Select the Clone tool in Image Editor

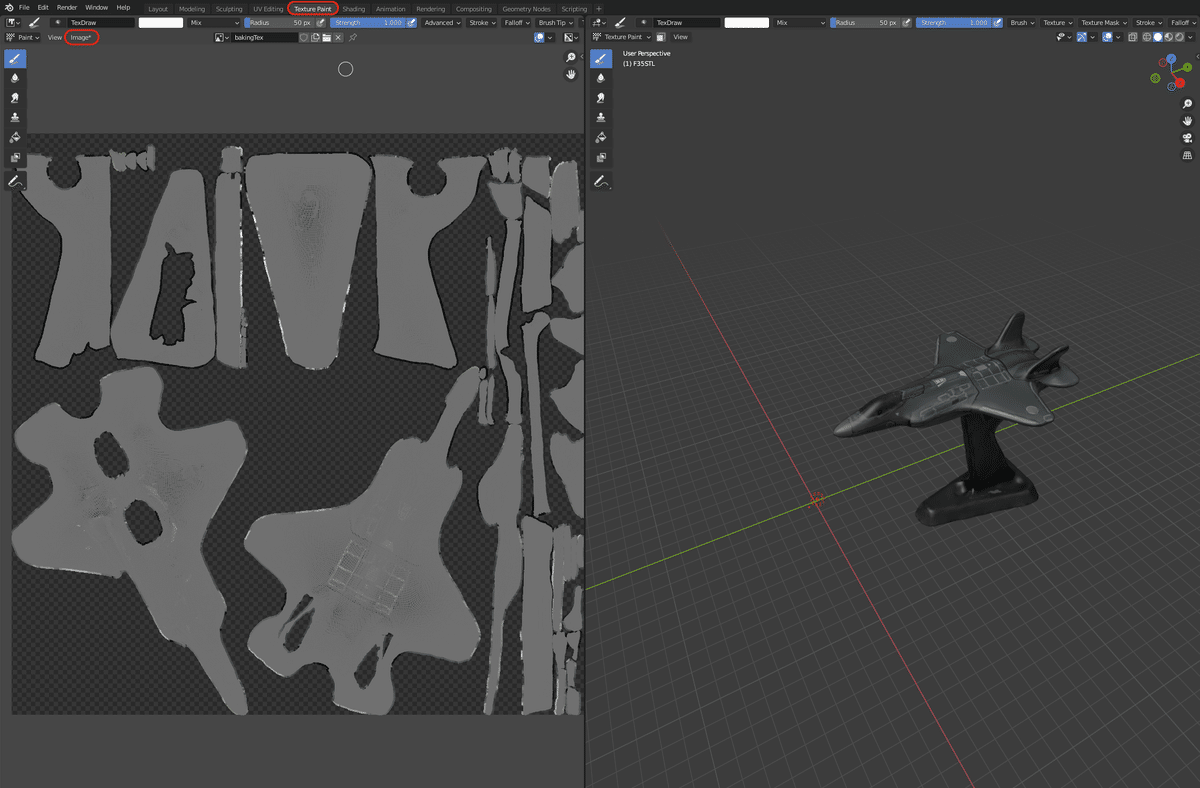pos(15,118)
